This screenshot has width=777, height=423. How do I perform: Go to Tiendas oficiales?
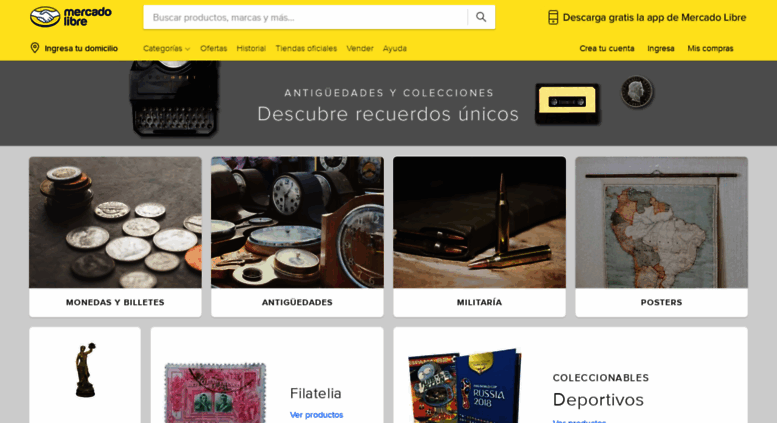pyautogui.click(x=306, y=49)
